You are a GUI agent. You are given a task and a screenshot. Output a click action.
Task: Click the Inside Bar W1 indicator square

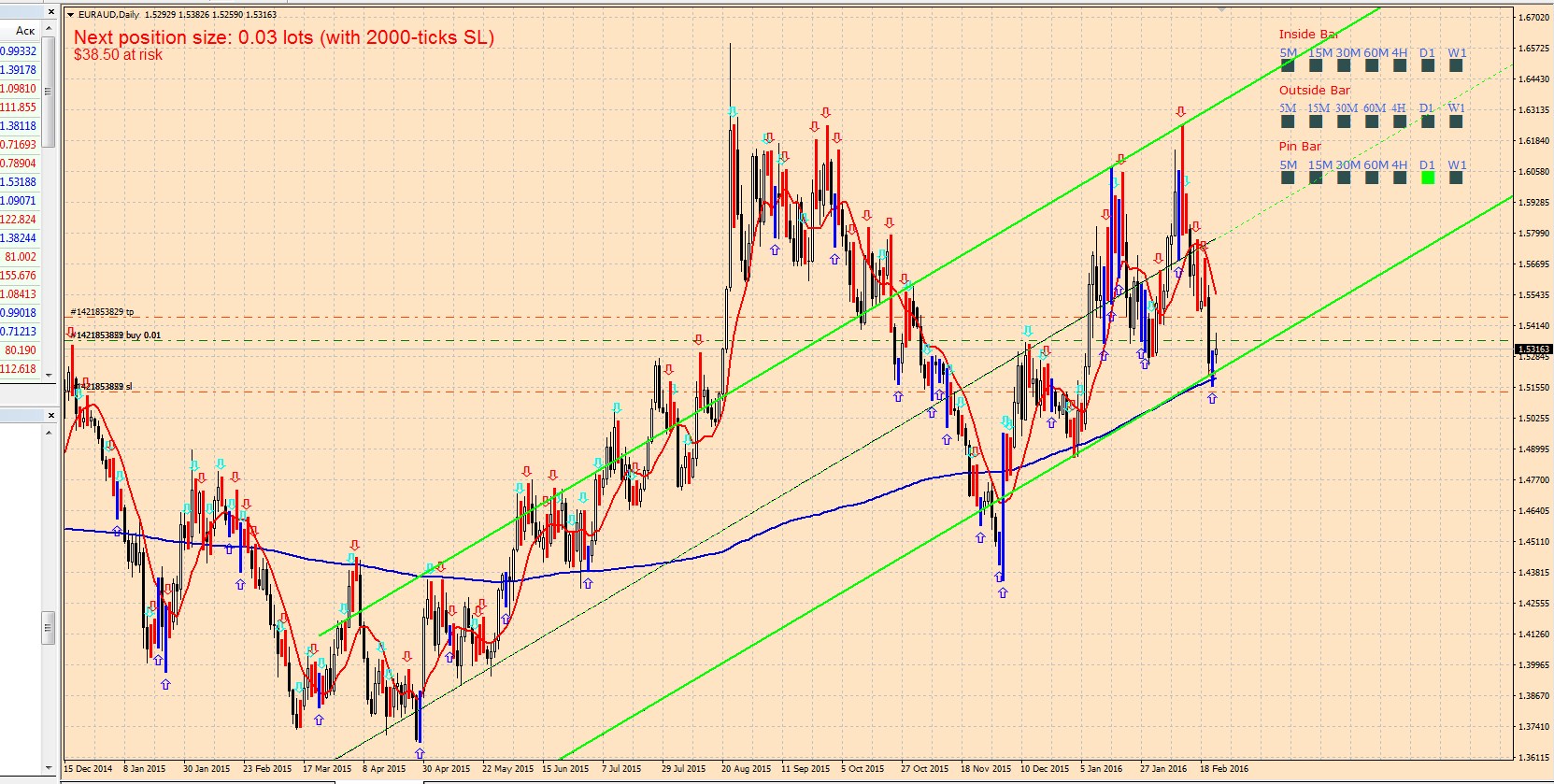[x=1456, y=65]
